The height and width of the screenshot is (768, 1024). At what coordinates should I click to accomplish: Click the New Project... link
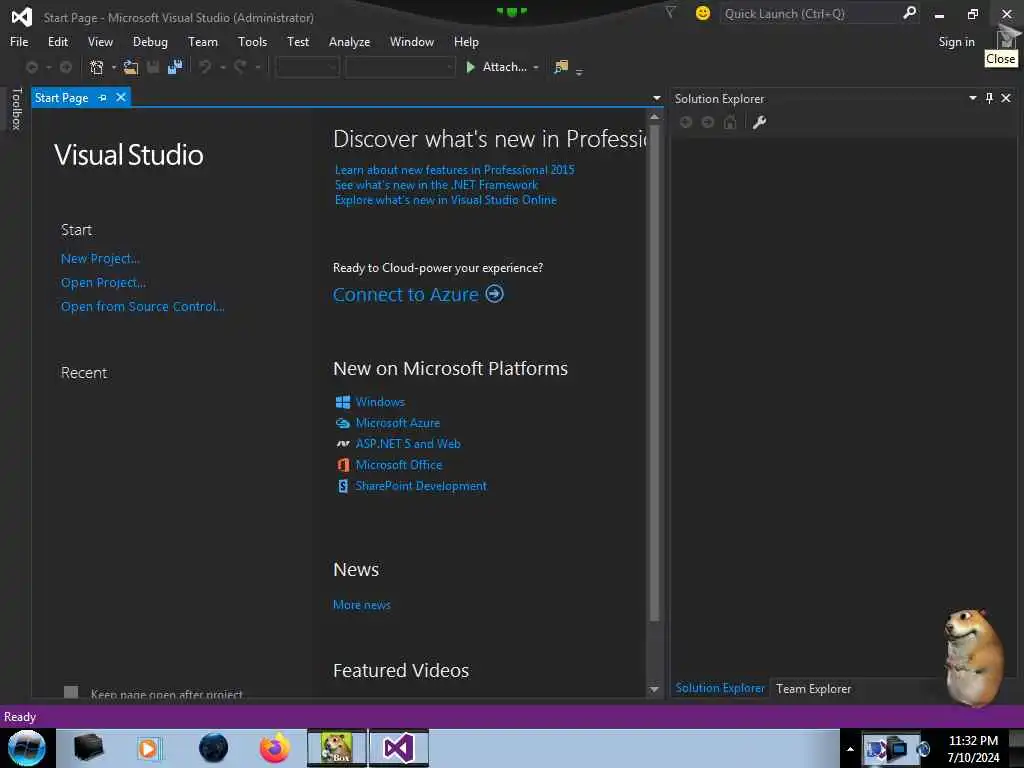[x=100, y=259]
